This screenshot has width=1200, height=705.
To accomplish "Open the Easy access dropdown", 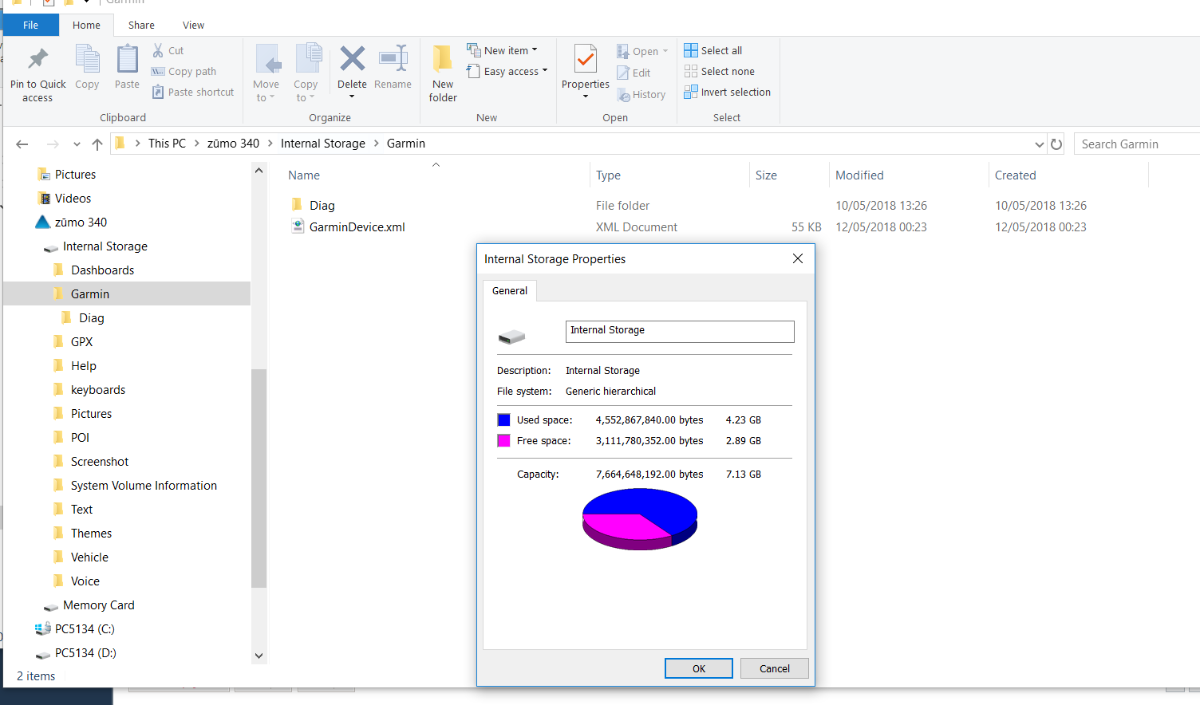I will tap(508, 71).
